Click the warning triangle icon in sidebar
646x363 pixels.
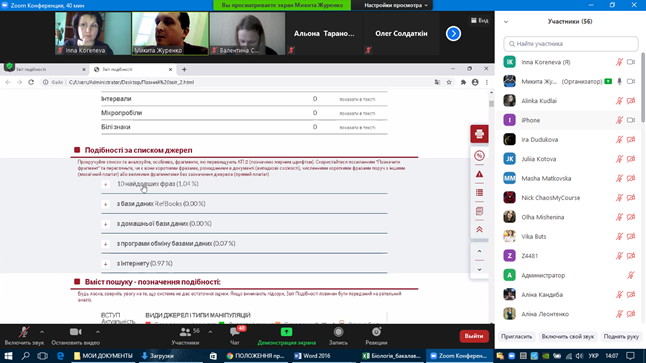click(479, 174)
